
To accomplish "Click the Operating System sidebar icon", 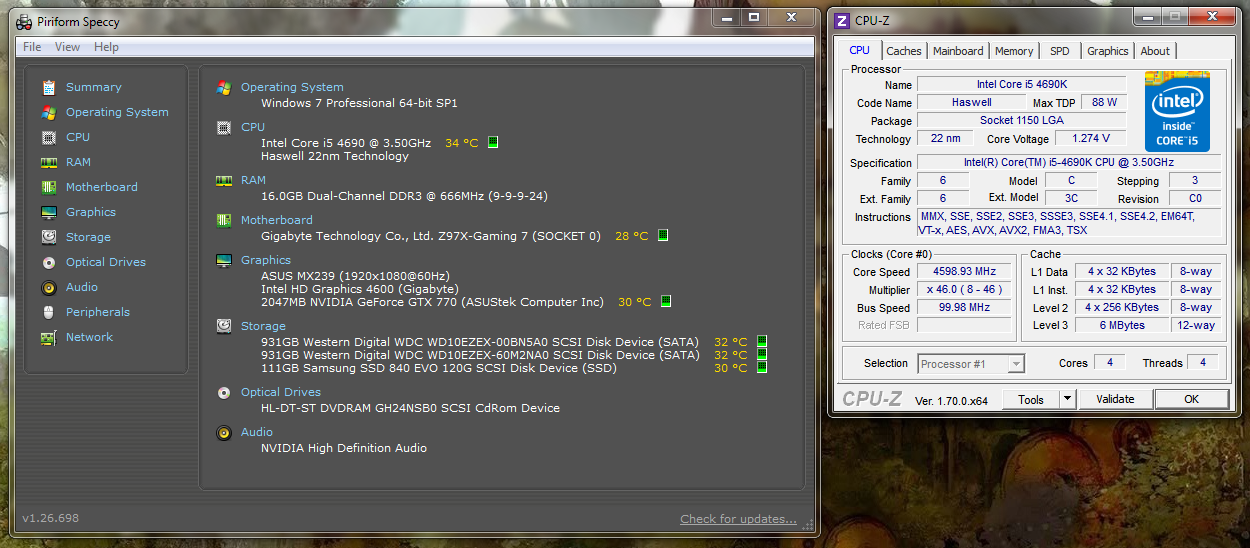I will [x=48, y=112].
